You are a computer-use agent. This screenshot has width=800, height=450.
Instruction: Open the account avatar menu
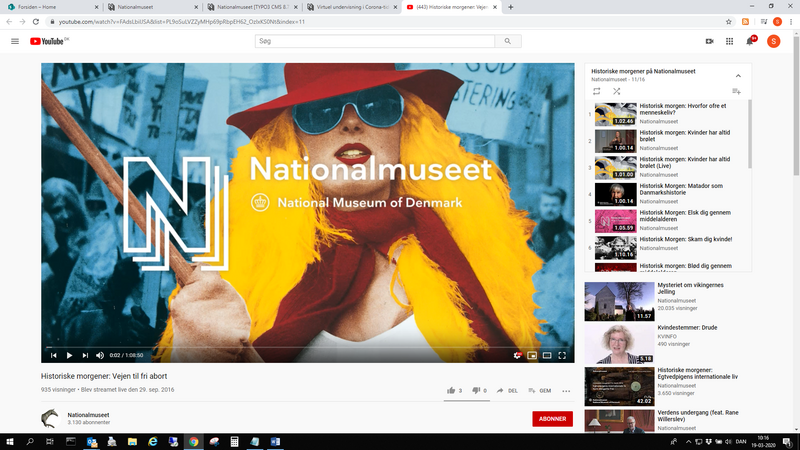point(773,41)
